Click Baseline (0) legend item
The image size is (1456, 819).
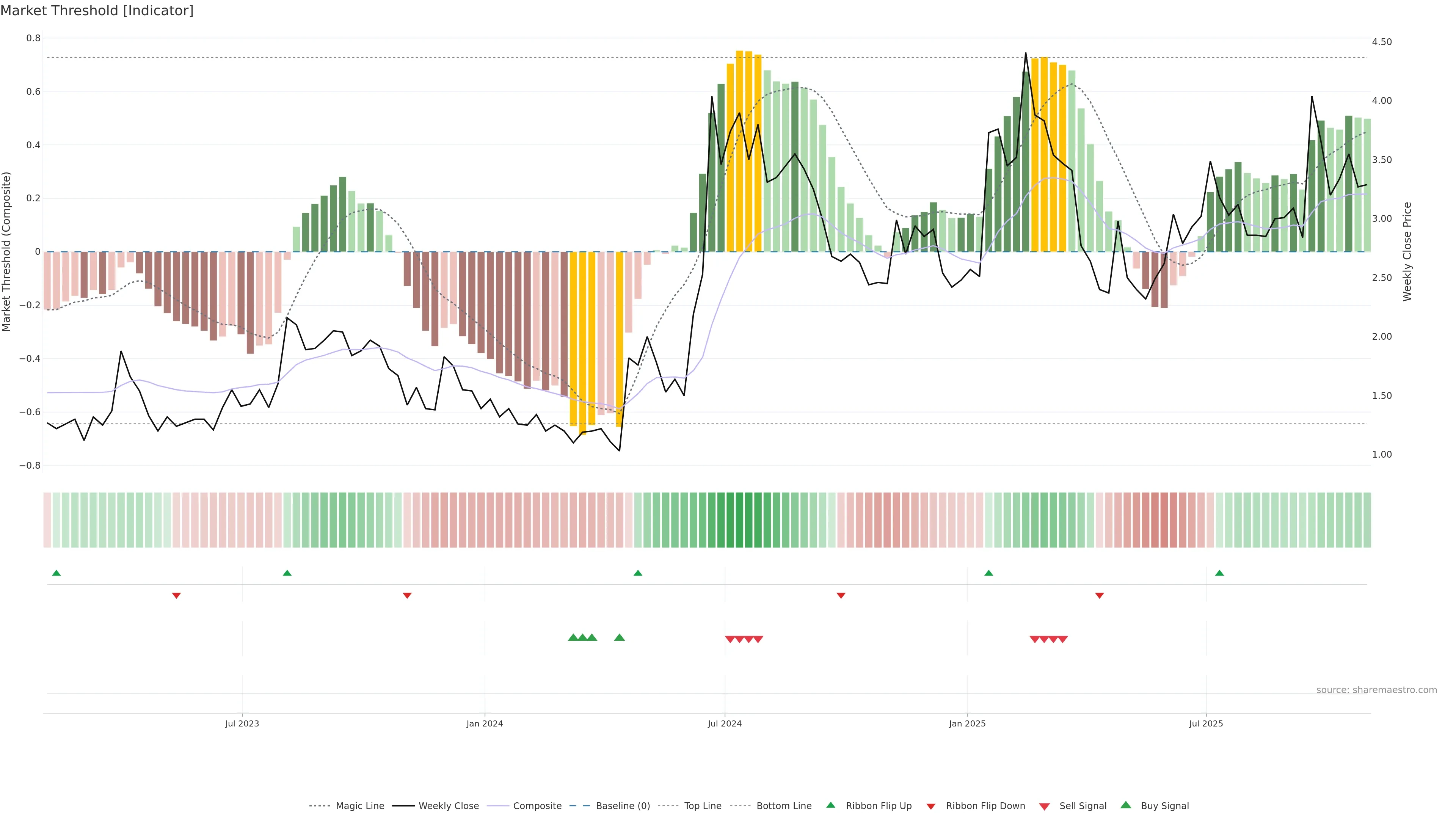(x=622, y=806)
